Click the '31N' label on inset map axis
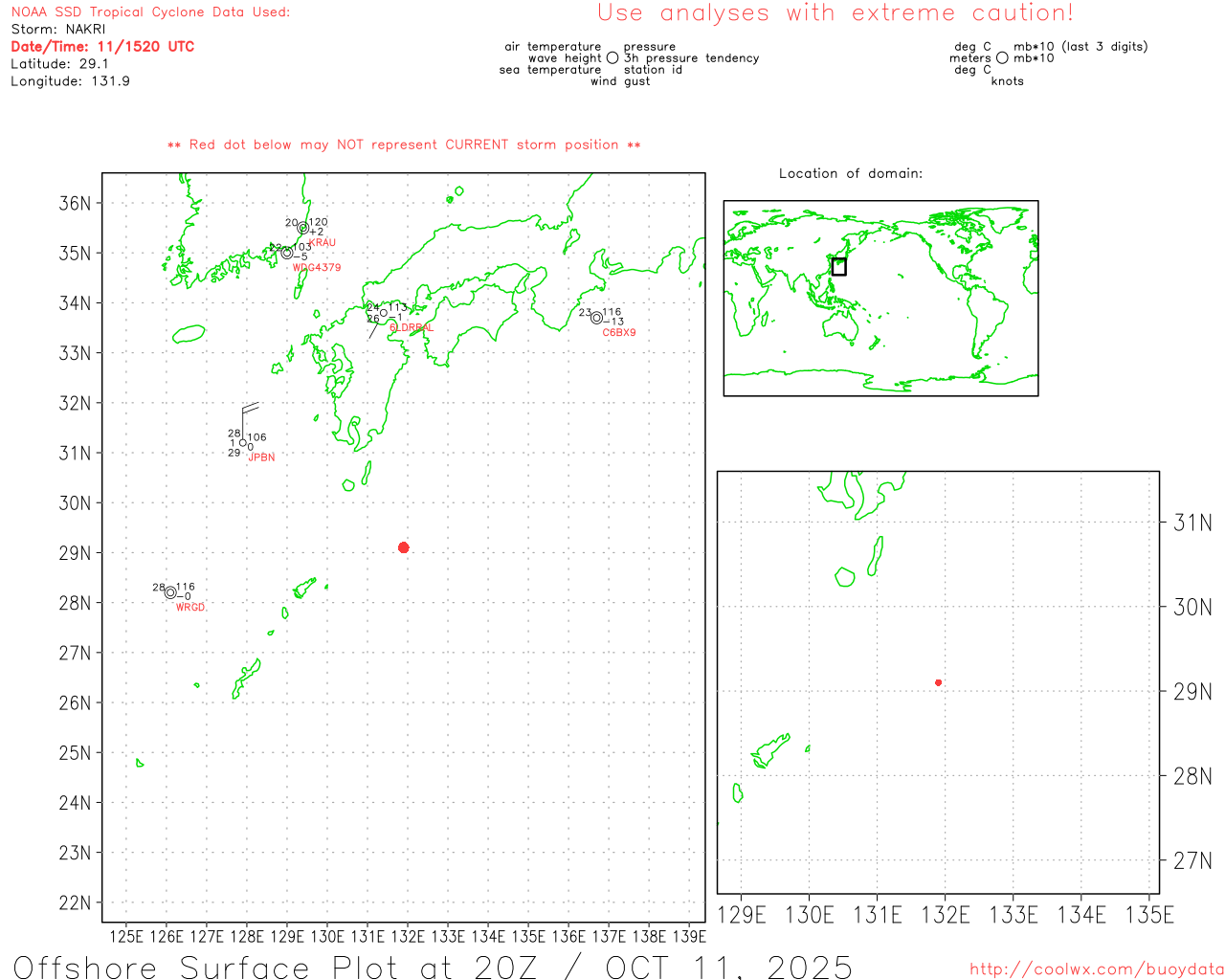 click(1192, 523)
